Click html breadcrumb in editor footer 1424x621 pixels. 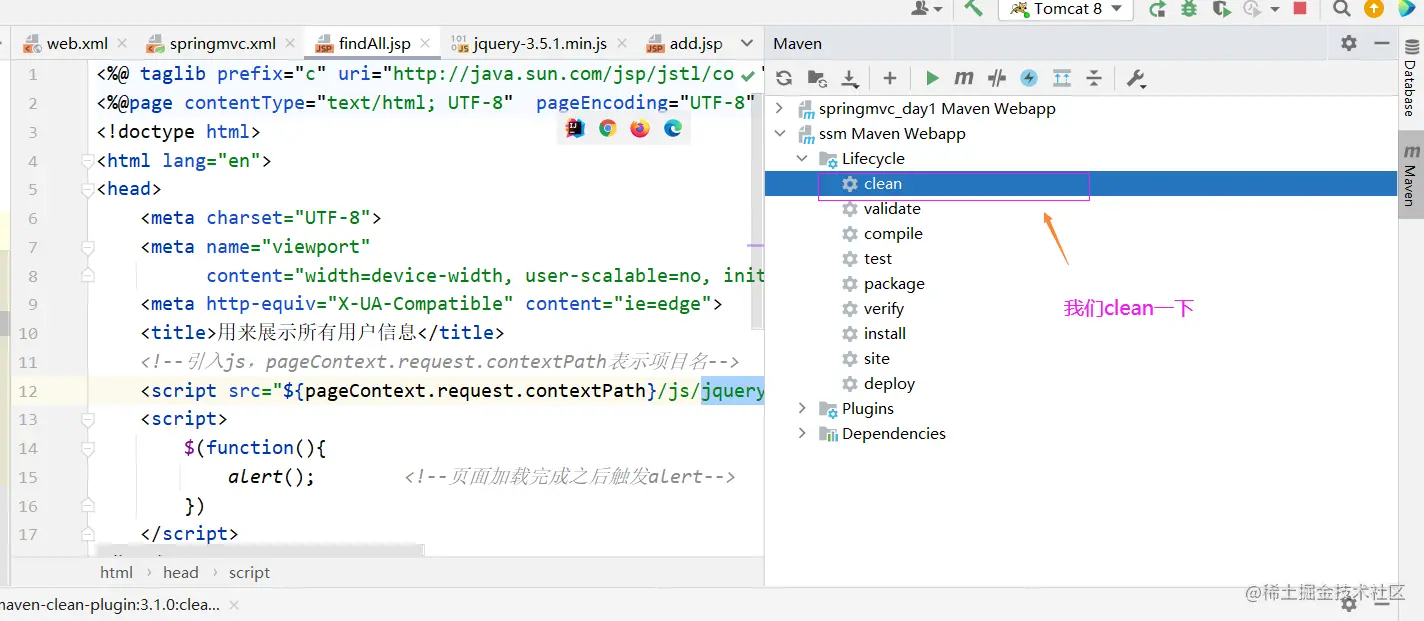(x=116, y=572)
